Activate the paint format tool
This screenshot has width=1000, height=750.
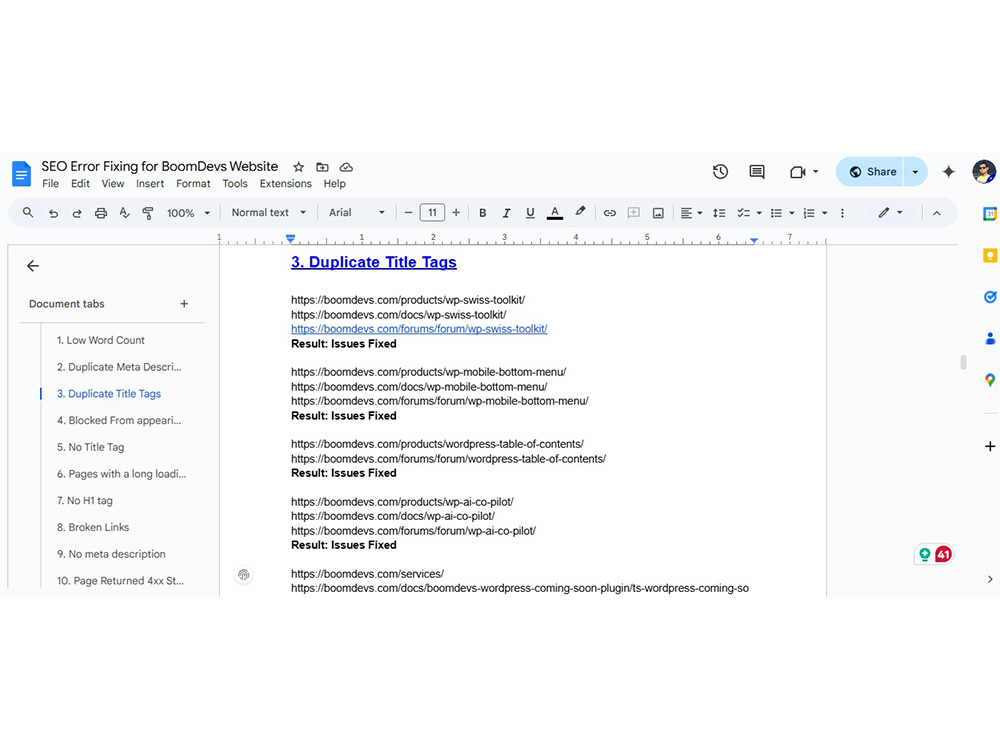(148, 213)
